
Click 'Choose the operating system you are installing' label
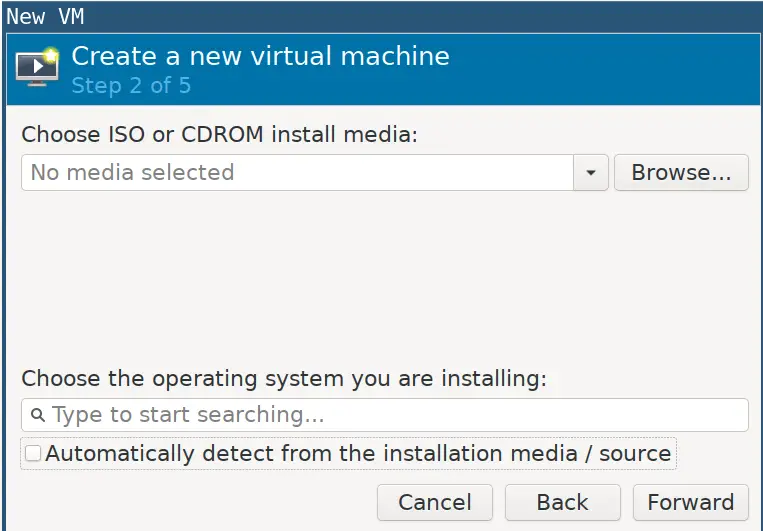pos(284,379)
